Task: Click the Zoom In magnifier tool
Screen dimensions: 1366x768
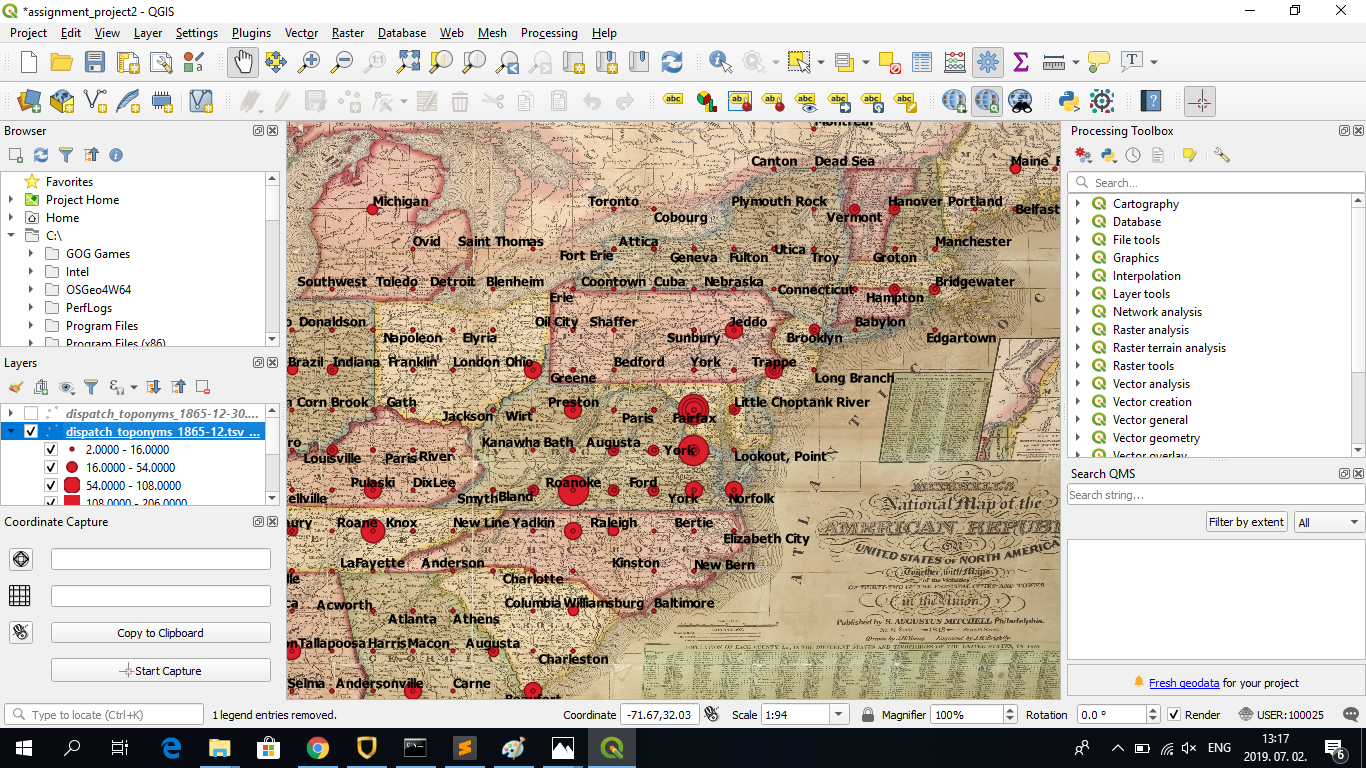Action: tap(309, 62)
